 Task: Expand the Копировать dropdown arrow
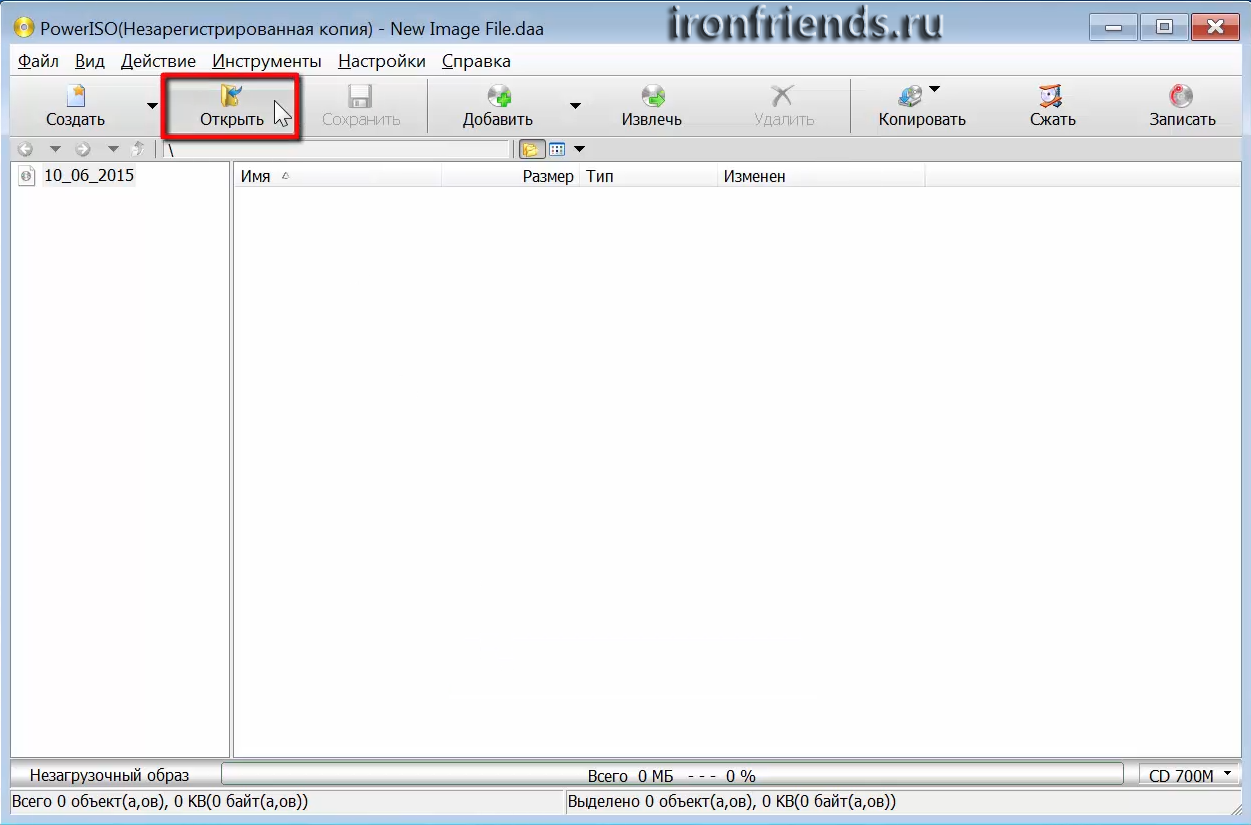tap(935, 90)
